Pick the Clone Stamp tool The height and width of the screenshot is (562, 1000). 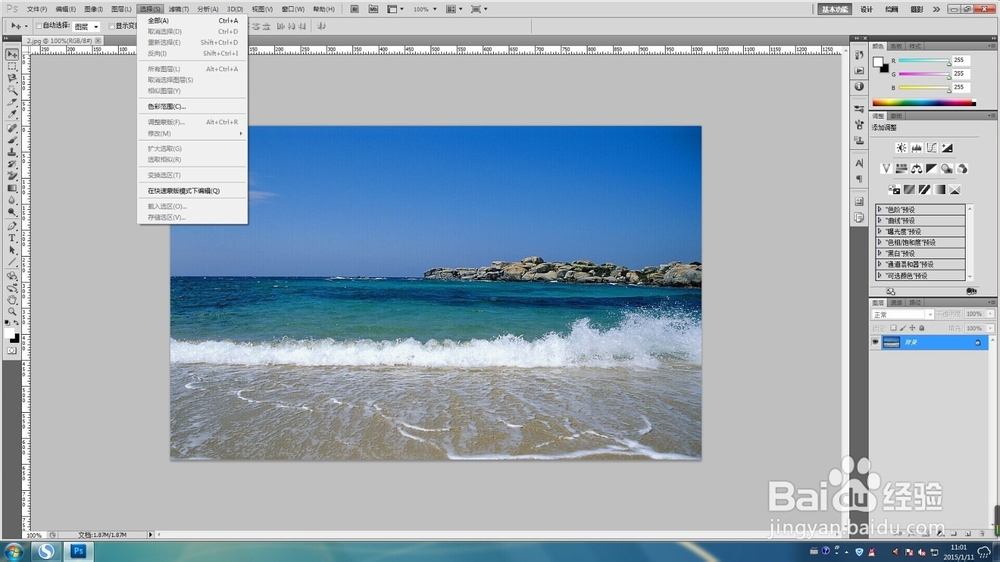13,152
